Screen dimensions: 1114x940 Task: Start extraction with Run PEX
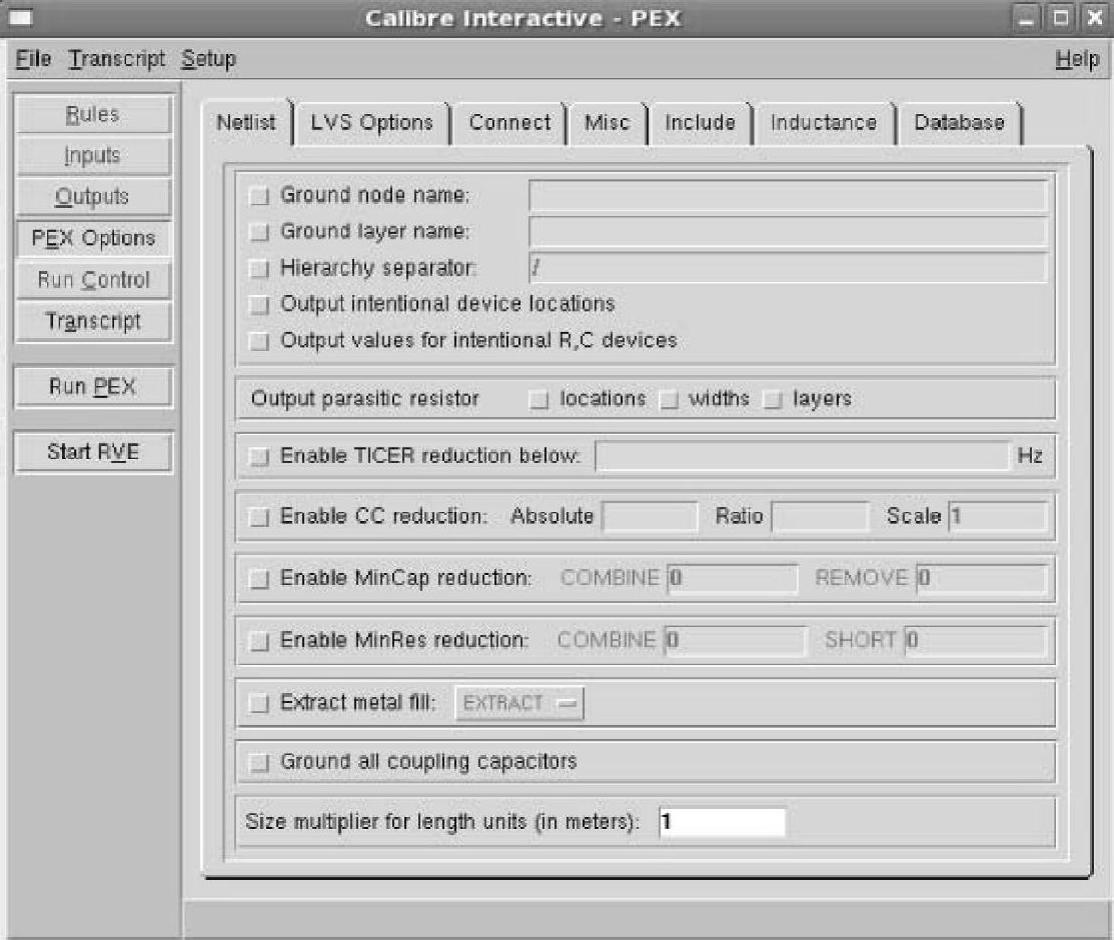point(93,387)
